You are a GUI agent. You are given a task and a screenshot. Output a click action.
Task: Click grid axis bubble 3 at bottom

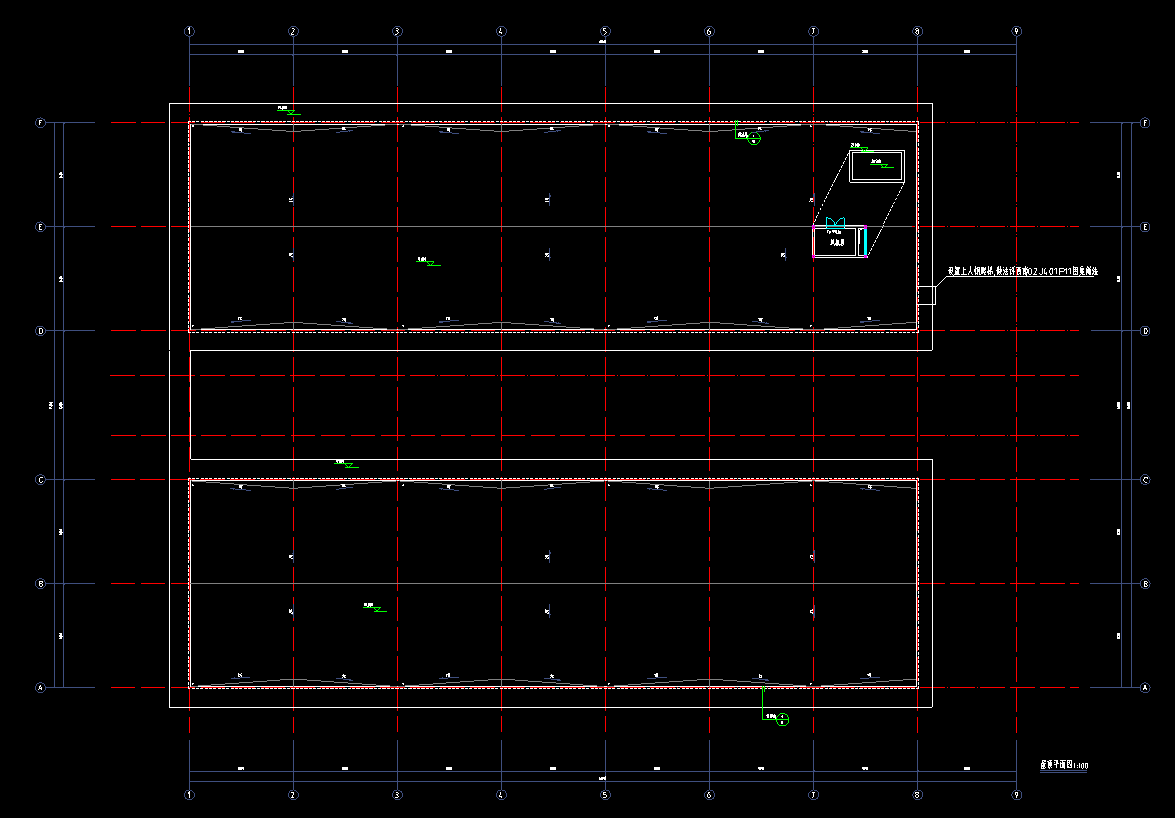[x=397, y=795]
